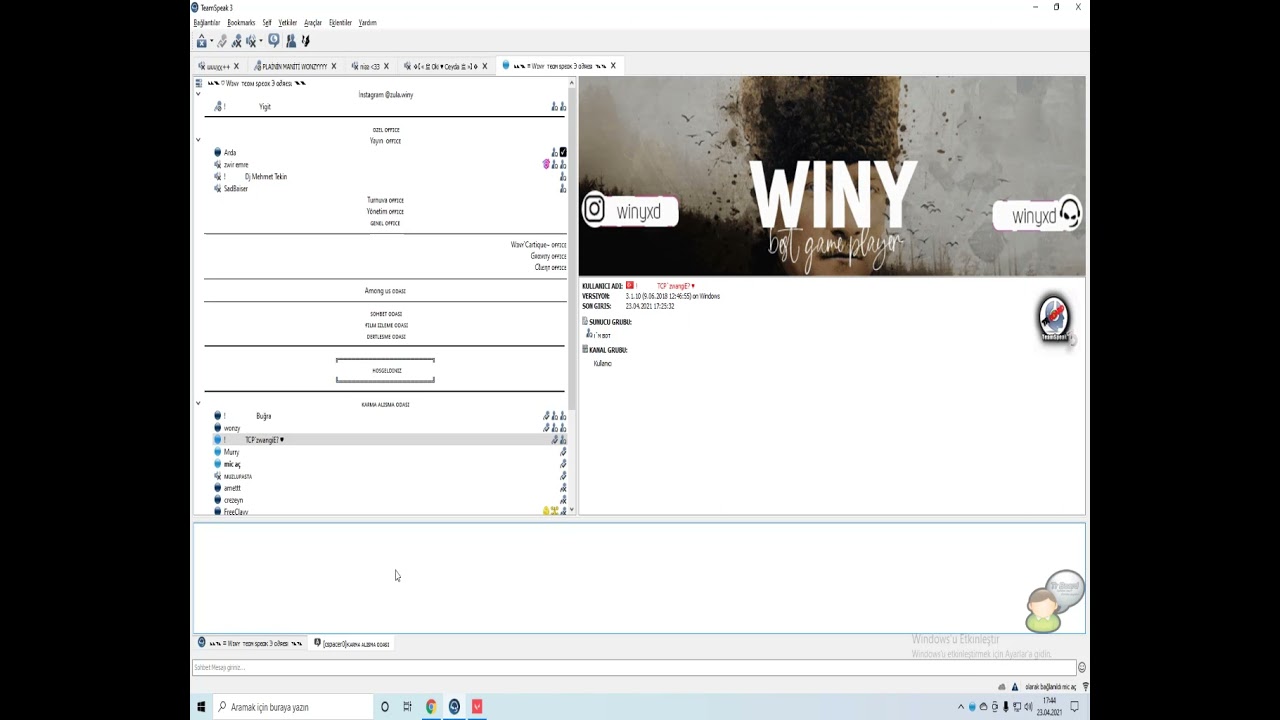Image resolution: width=1280 pixels, height=720 pixels.
Task: Select the Turnuva office channel
Action: click(385, 200)
